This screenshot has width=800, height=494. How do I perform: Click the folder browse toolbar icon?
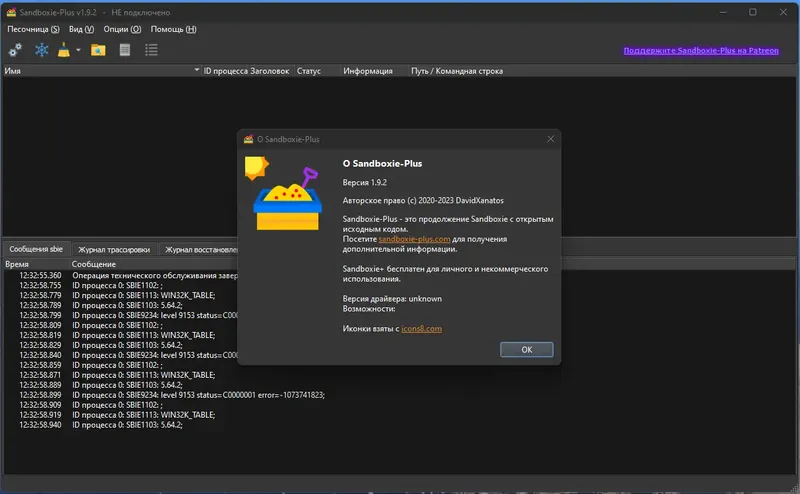pos(98,50)
